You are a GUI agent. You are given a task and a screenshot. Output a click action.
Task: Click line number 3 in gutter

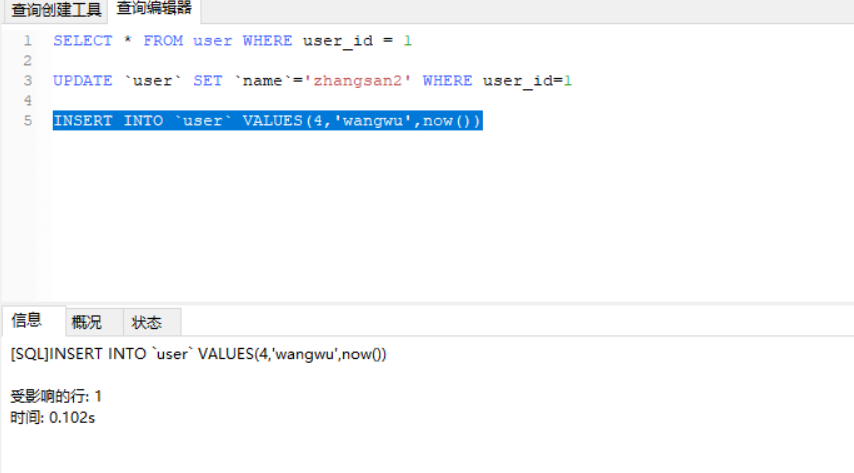[x=28, y=81]
